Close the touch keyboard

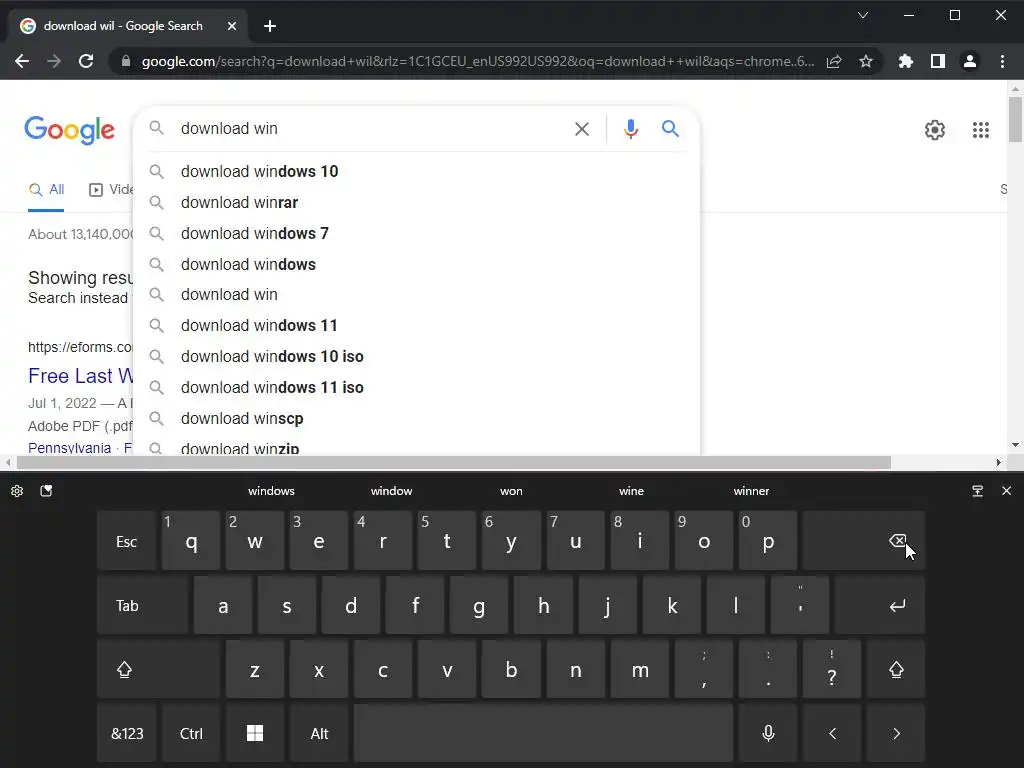click(x=1006, y=490)
